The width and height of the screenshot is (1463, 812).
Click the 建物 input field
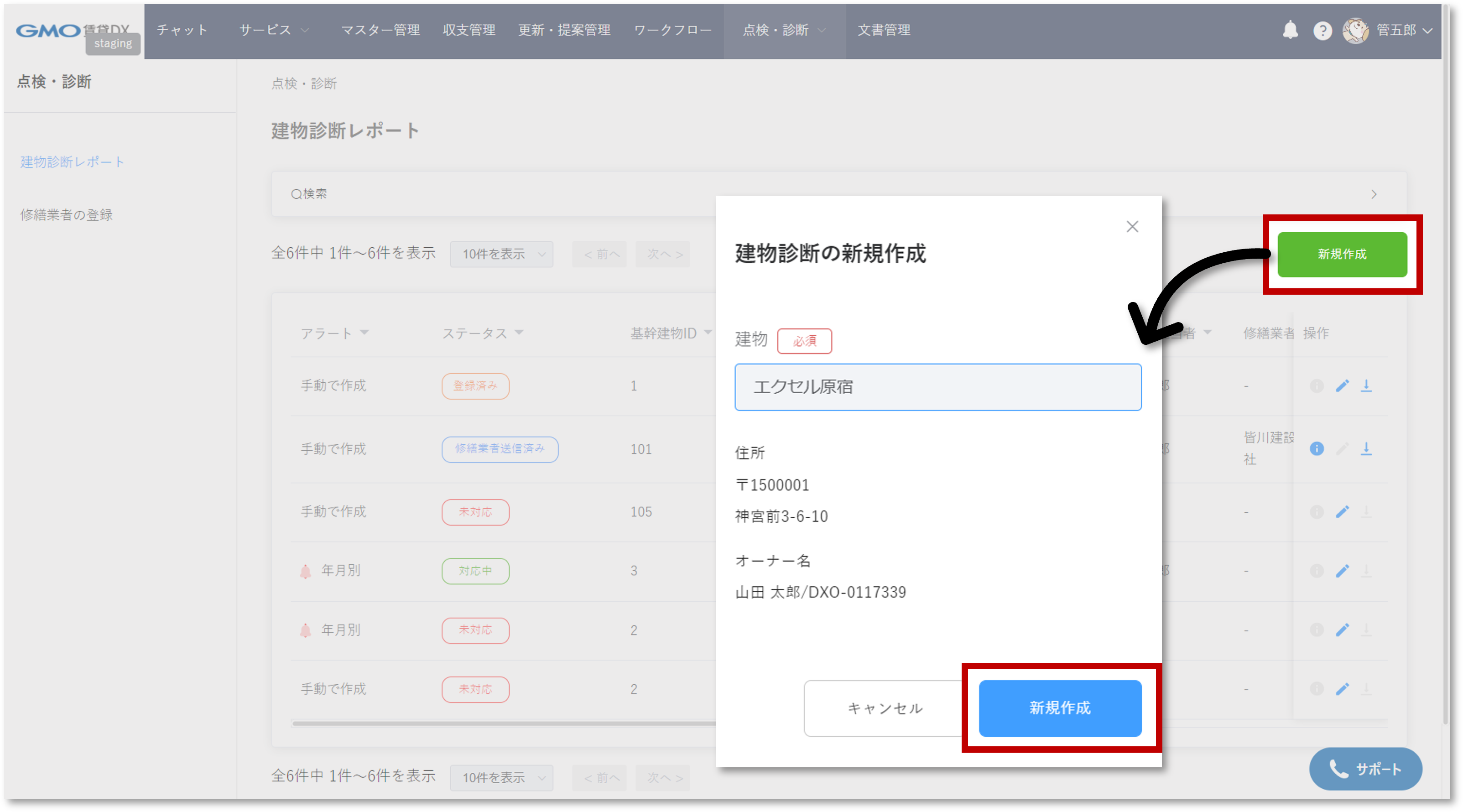937,387
